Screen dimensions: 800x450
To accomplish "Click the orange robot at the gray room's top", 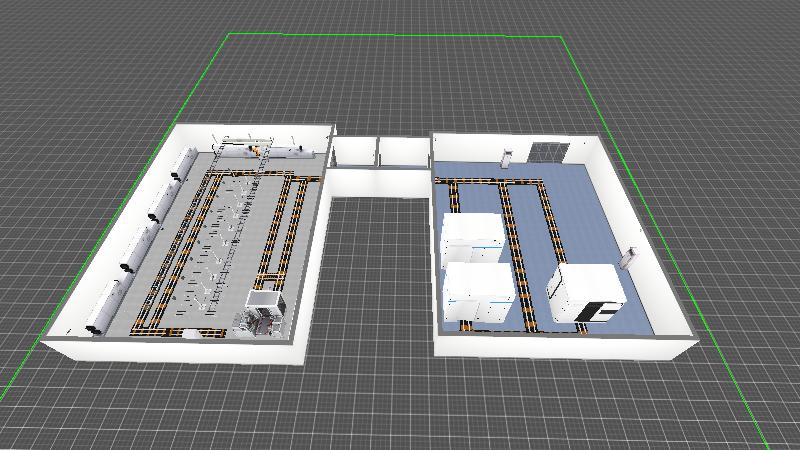I will click(x=256, y=150).
